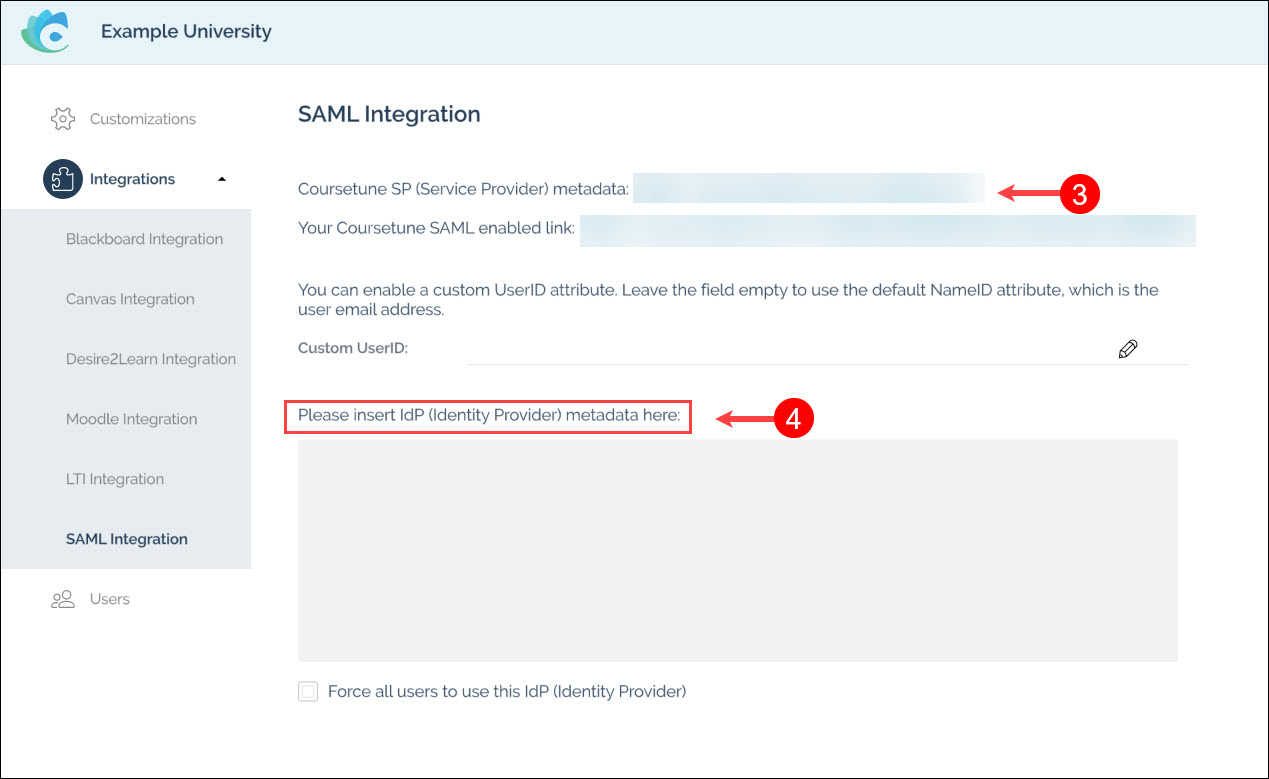Switch to LTI Integration
The width and height of the screenshot is (1269, 779).
tap(115, 479)
